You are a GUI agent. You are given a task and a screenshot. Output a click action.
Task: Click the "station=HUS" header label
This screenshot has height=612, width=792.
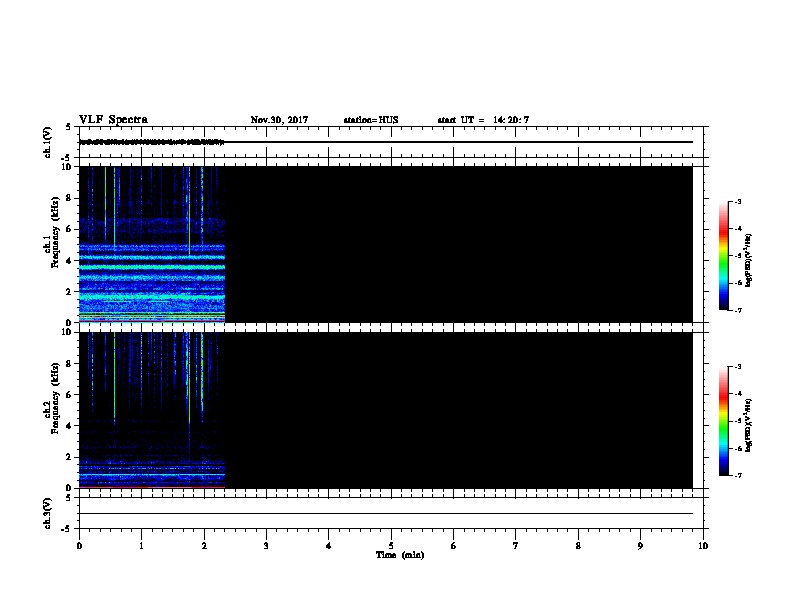[x=371, y=120]
